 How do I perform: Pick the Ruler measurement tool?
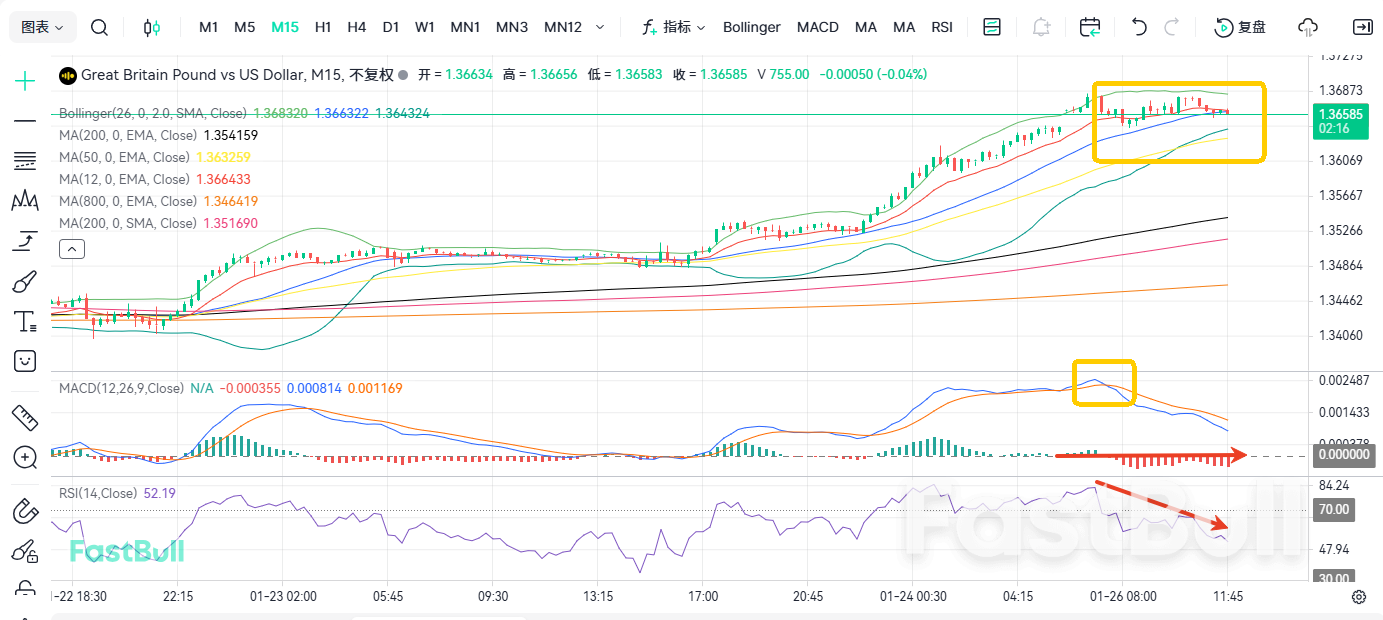[24, 418]
